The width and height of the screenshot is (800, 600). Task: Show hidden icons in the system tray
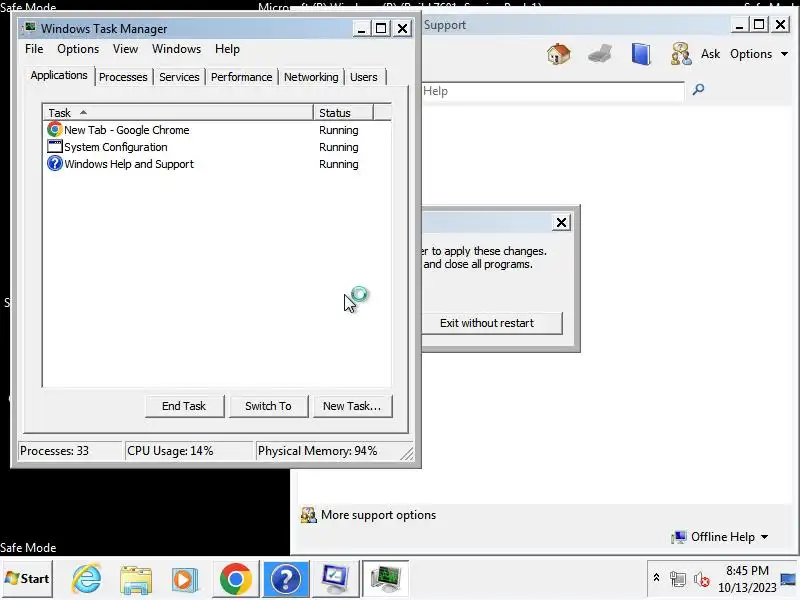pyautogui.click(x=657, y=578)
